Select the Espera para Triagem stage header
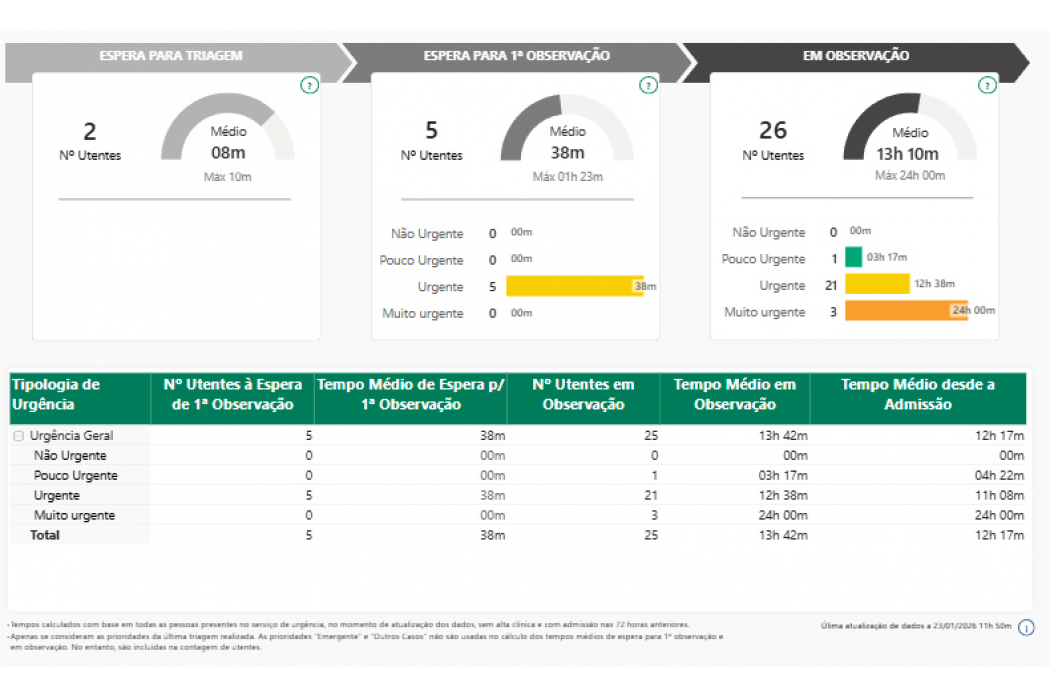 [x=171, y=56]
